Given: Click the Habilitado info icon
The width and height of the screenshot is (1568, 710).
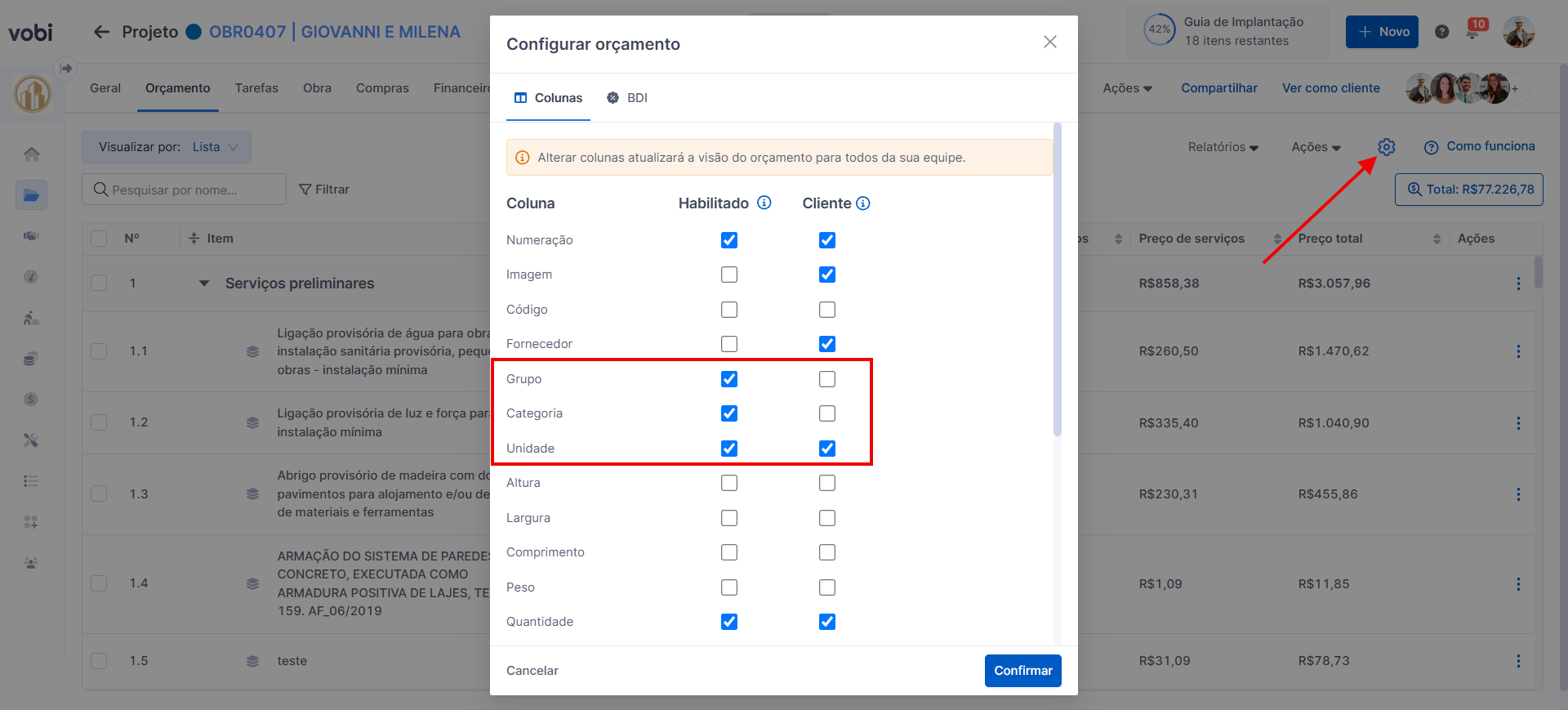Looking at the screenshot, I should 764,203.
